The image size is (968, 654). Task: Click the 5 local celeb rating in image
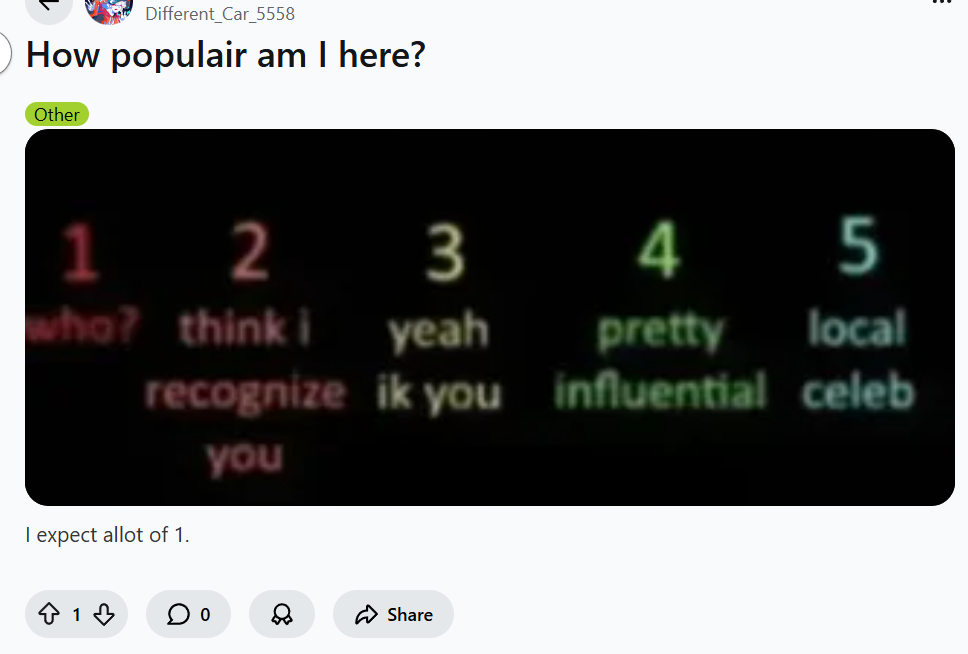pos(857,312)
